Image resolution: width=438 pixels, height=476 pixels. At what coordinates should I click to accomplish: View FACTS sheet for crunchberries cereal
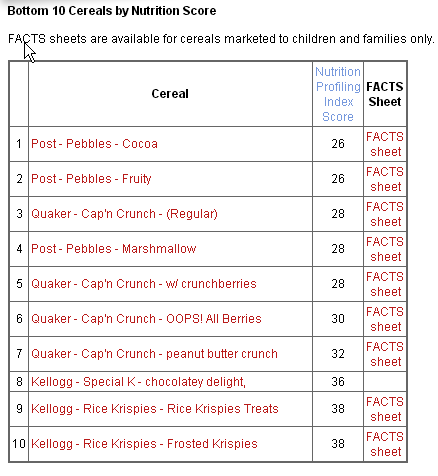tap(385, 284)
